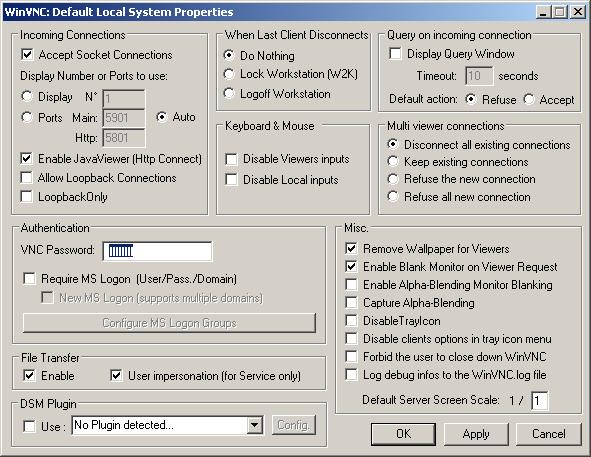Enable Display Query Window checkbox
The height and width of the screenshot is (457, 591).
[395, 54]
